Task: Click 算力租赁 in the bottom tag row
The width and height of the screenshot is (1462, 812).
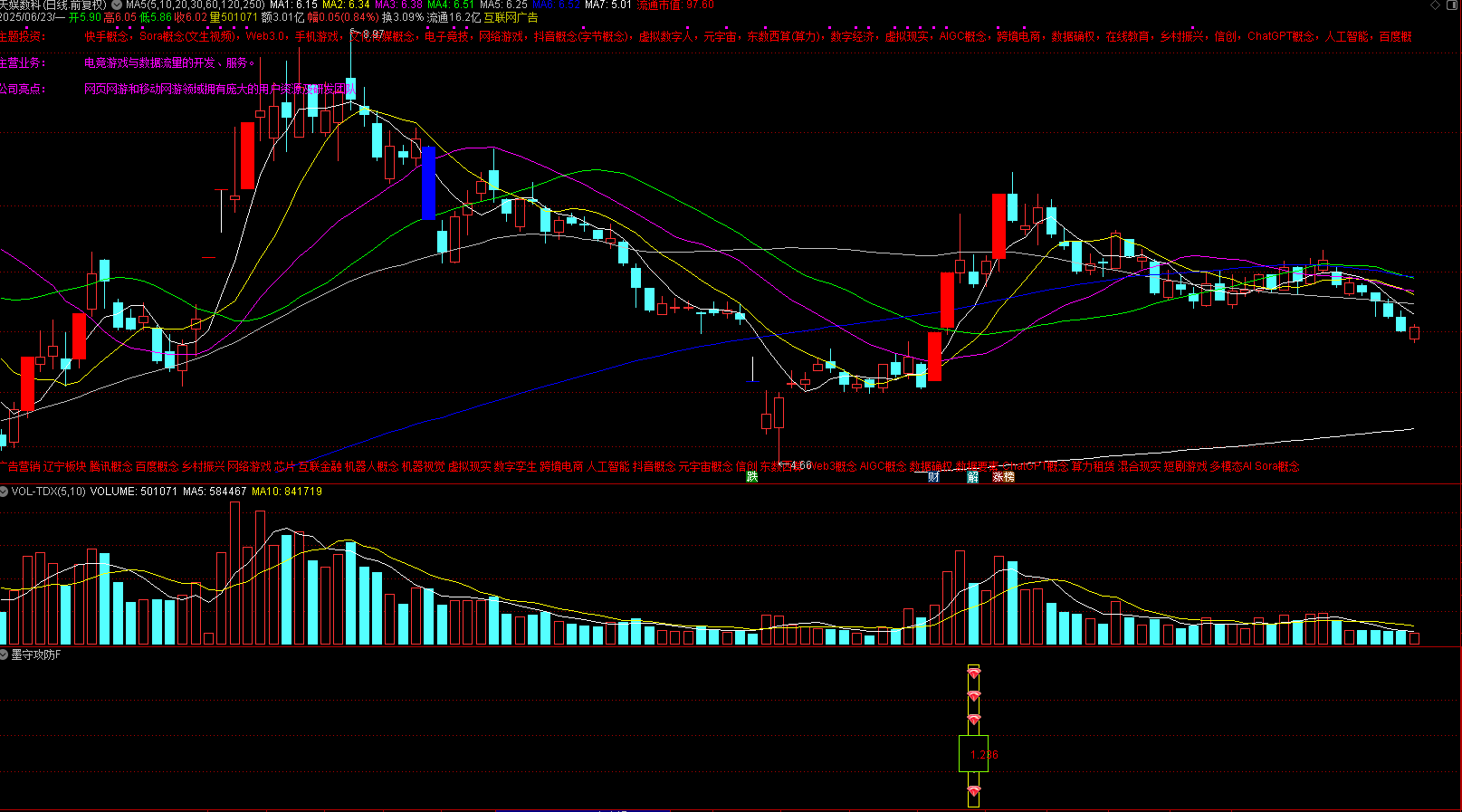Action: tap(1094, 467)
